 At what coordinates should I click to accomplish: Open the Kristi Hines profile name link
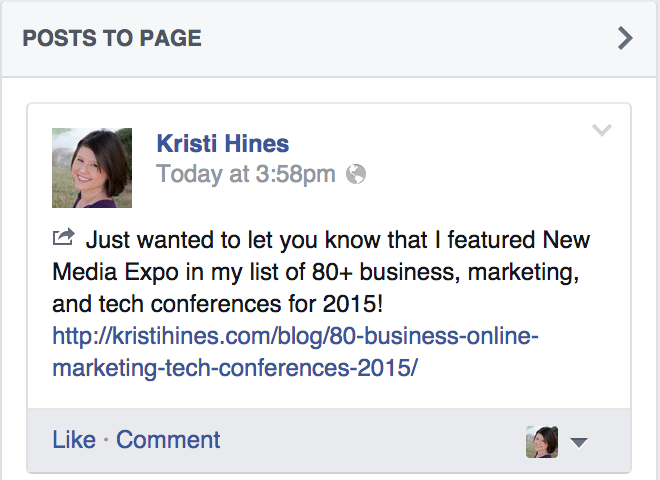[x=223, y=144]
